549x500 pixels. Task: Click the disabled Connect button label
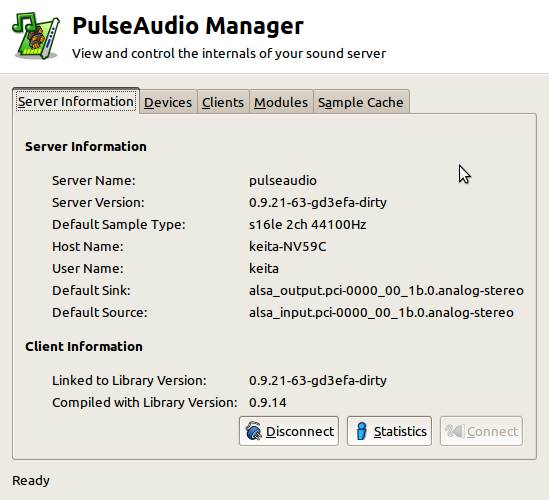(x=492, y=431)
